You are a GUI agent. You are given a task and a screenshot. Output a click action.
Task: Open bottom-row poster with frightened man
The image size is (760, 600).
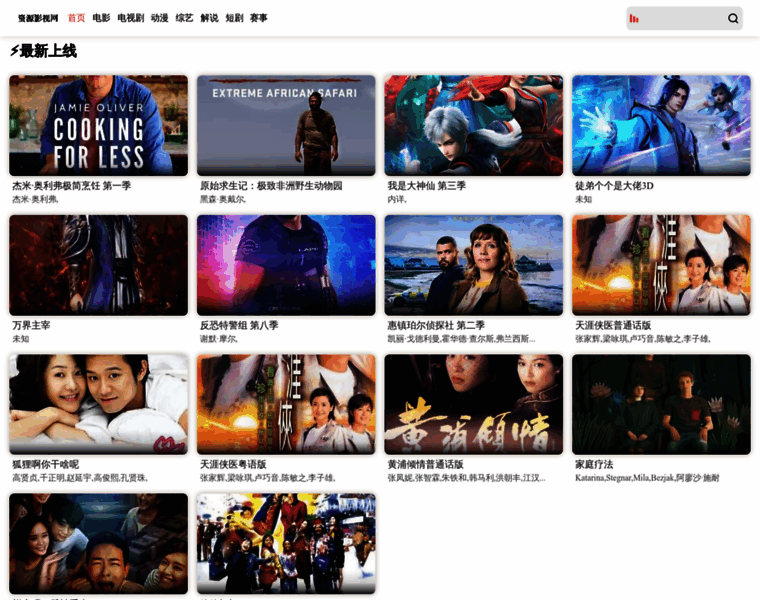point(98,543)
